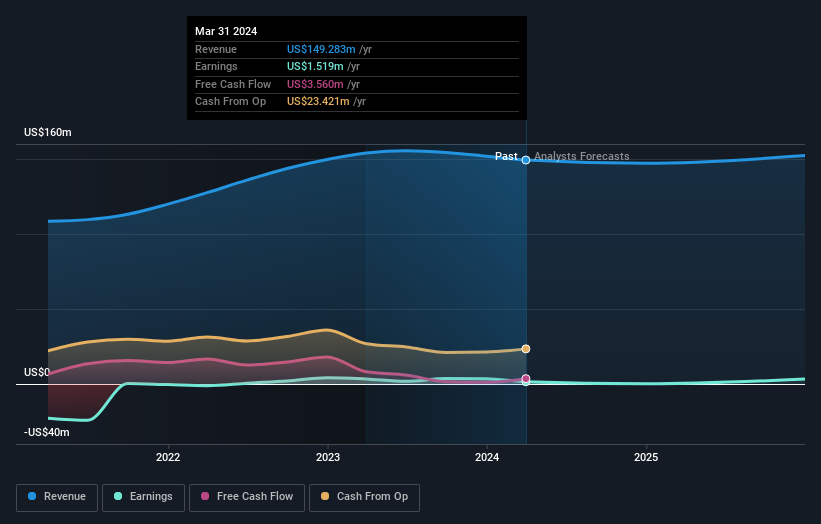Toggle the Revenue legend button
The image size is (821, 524).
coord(57,497)
